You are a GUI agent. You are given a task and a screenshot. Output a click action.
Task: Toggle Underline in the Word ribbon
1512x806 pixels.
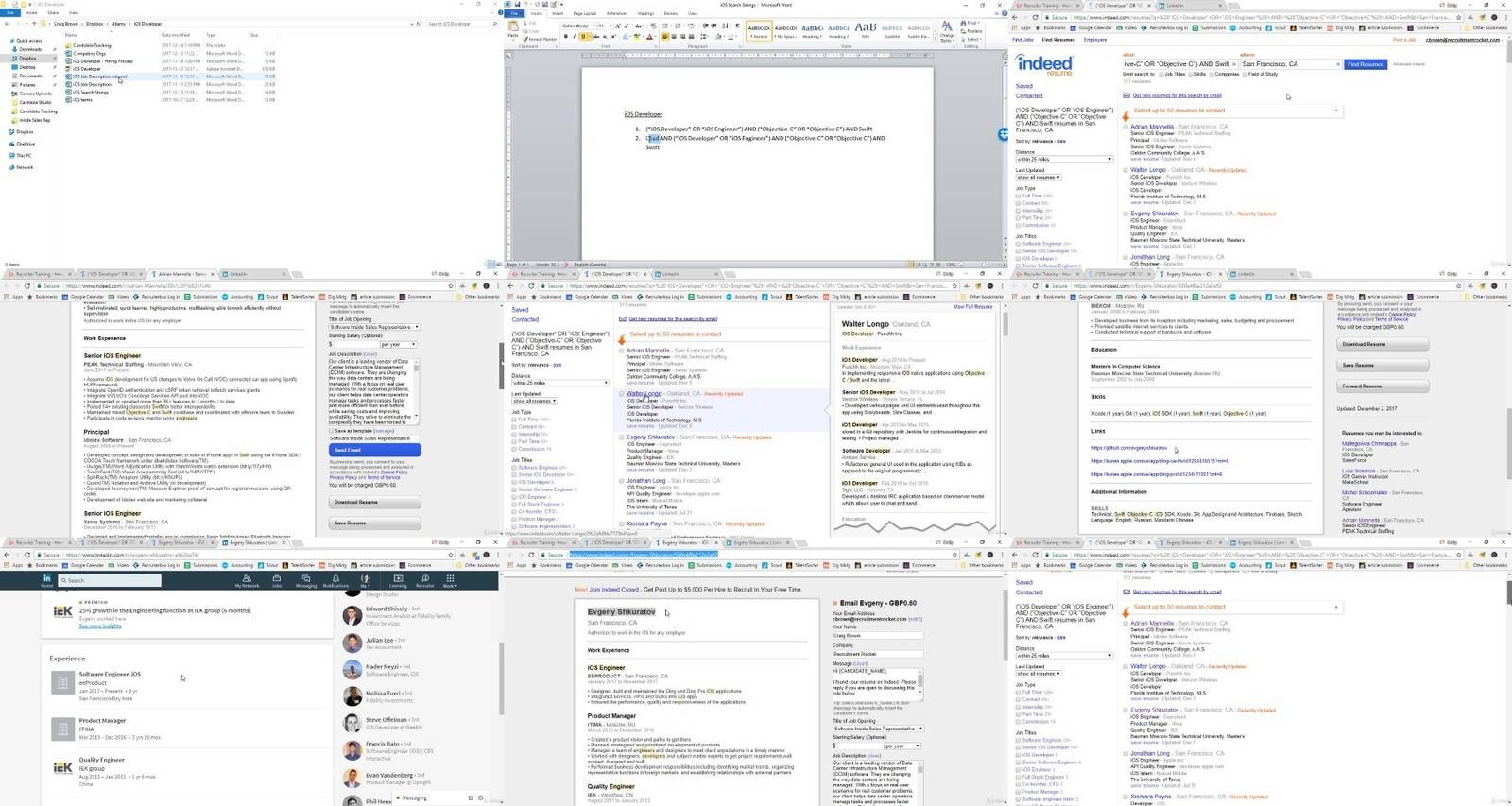(582, 37)
